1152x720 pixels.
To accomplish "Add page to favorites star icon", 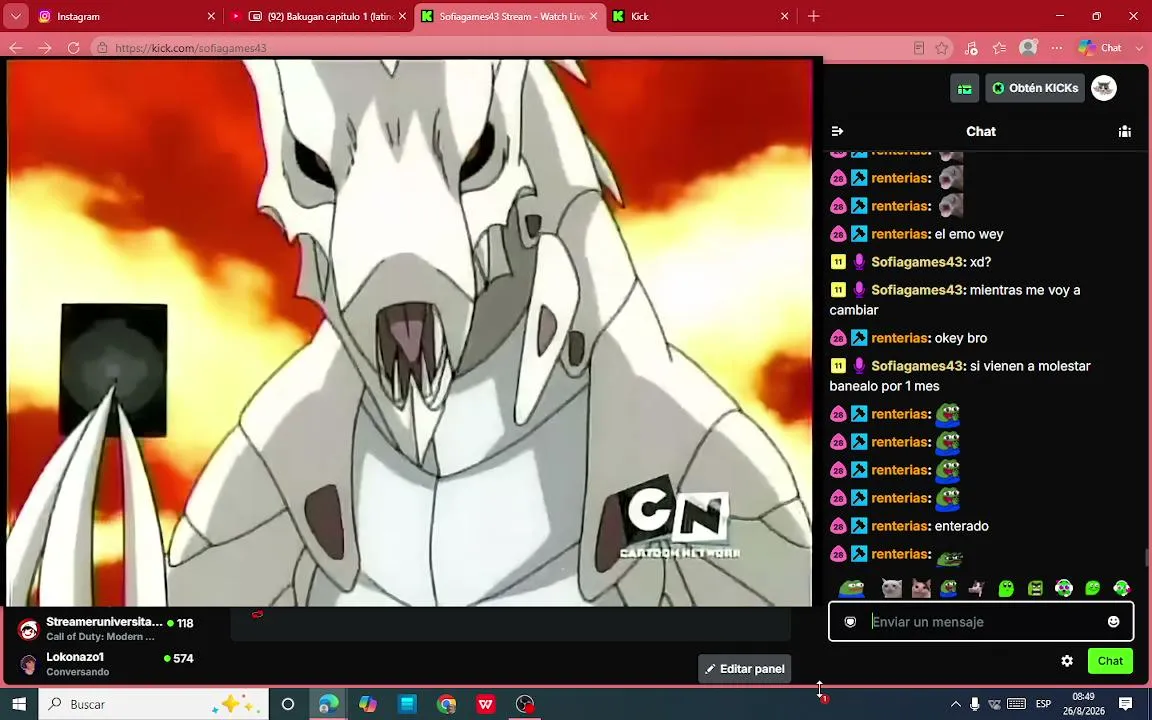I will (x=942, y=48).
